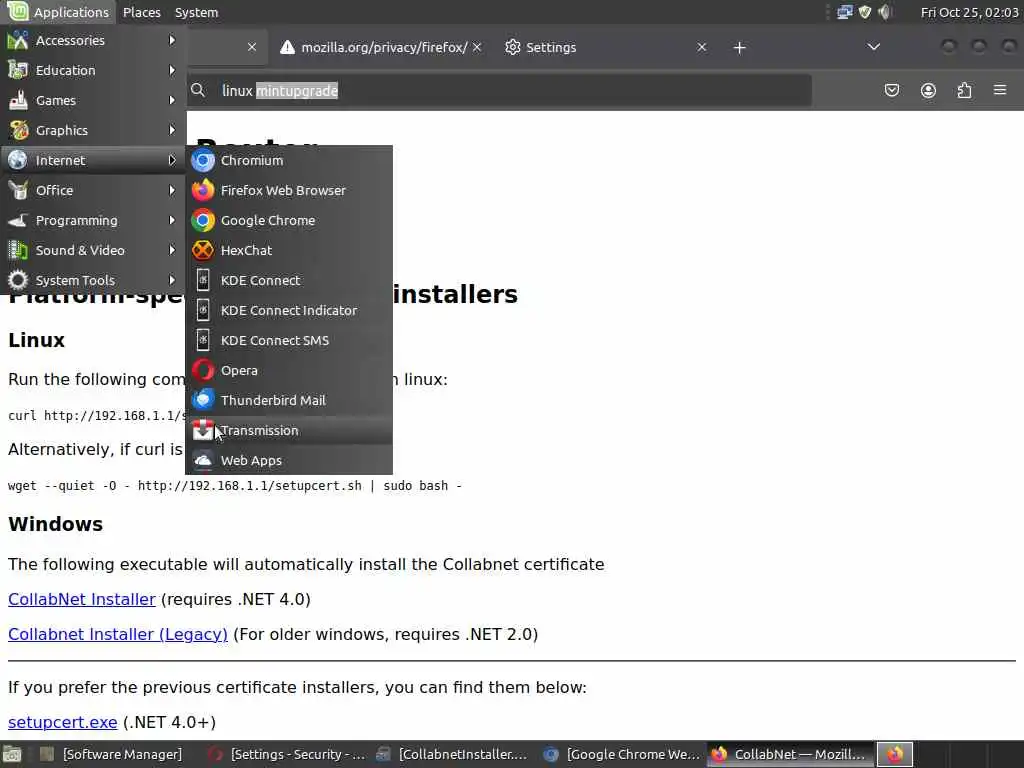Click the volume speaker tray icon
This screenshot has width=1024, height=768.
(x=885, y=12)
